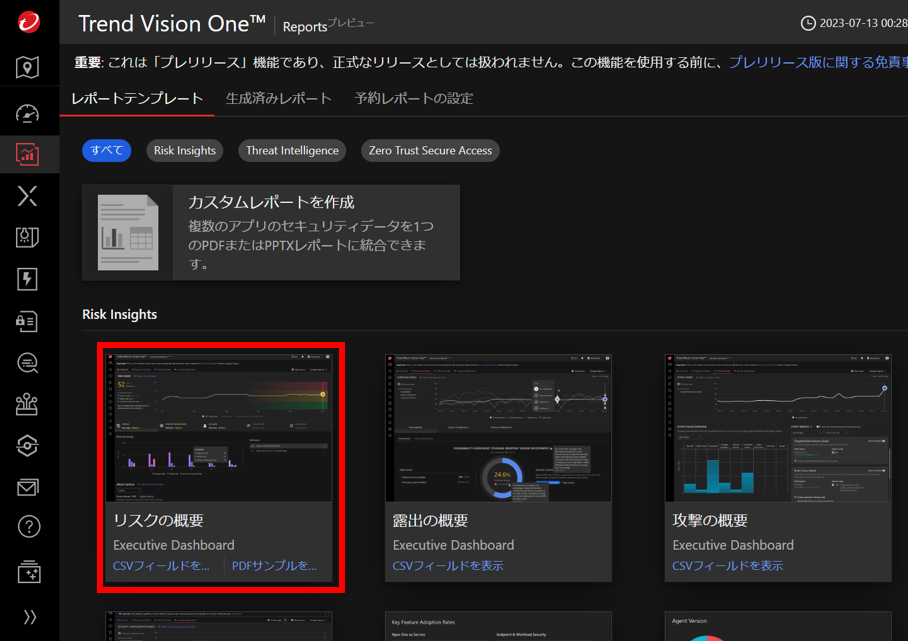
Task: Open the sparkle box sidebar icon
Action: (28, 571)
